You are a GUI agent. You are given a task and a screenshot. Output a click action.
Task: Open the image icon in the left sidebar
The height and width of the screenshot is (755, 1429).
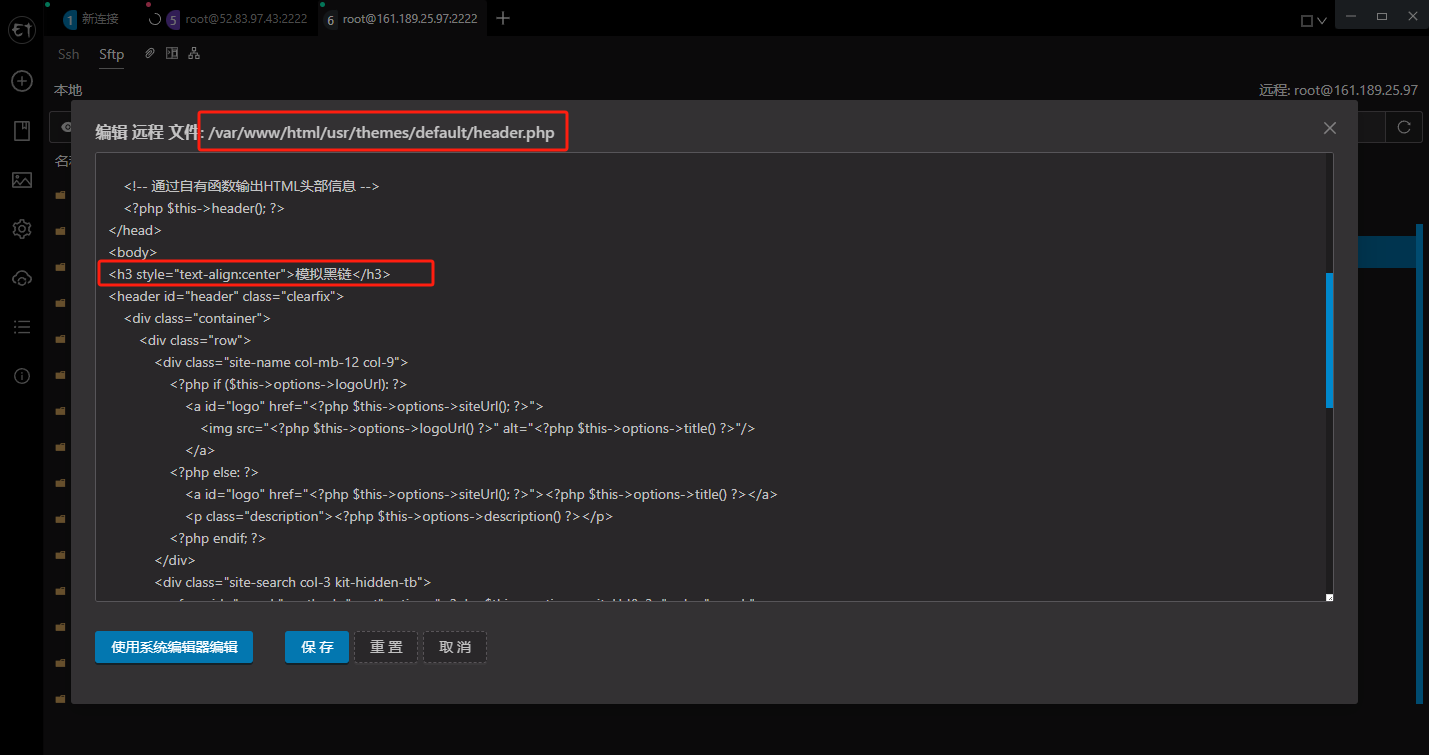[22, 180]
